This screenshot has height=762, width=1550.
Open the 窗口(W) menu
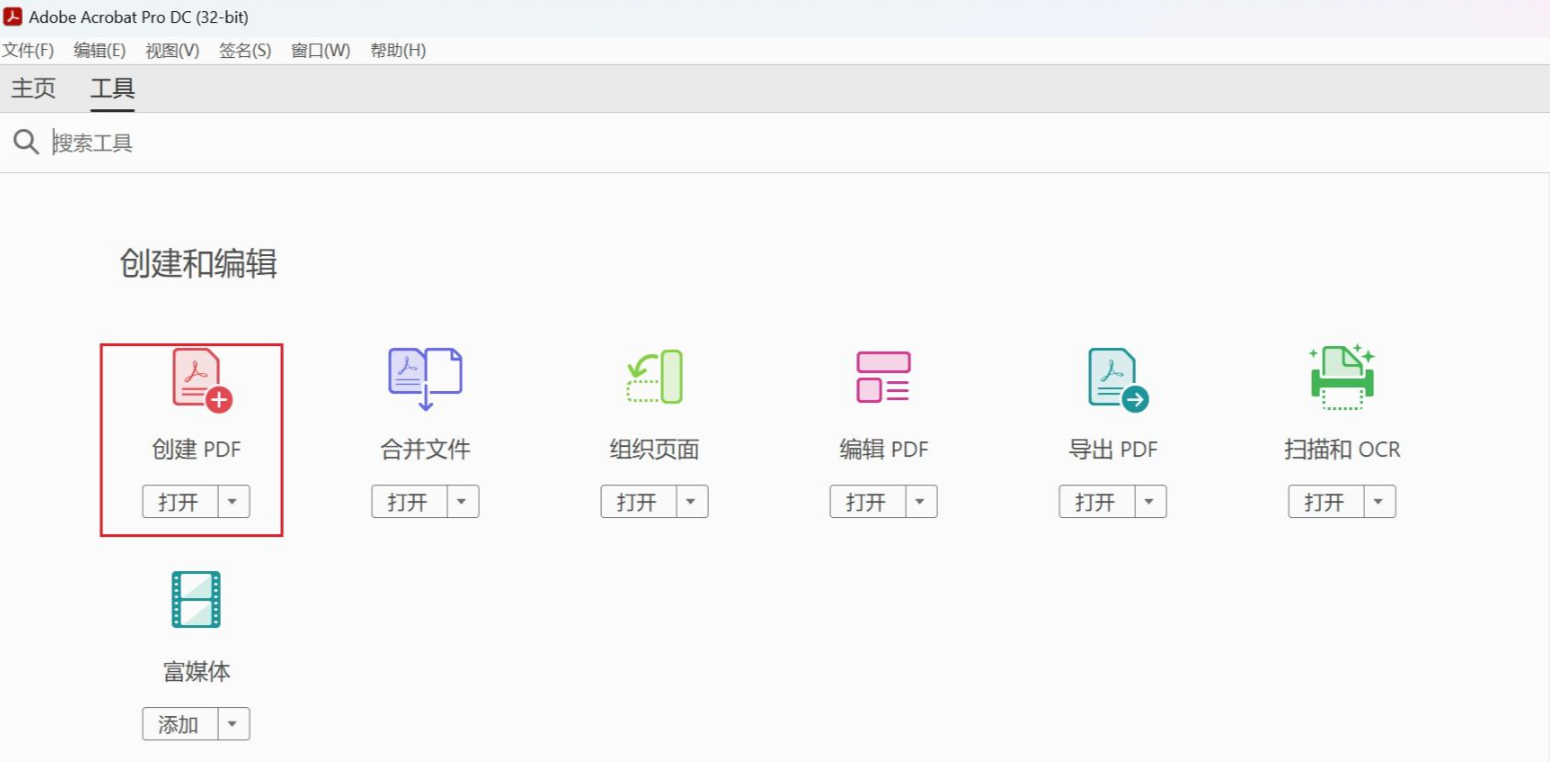pyautogui.click(x=319, y=50)
